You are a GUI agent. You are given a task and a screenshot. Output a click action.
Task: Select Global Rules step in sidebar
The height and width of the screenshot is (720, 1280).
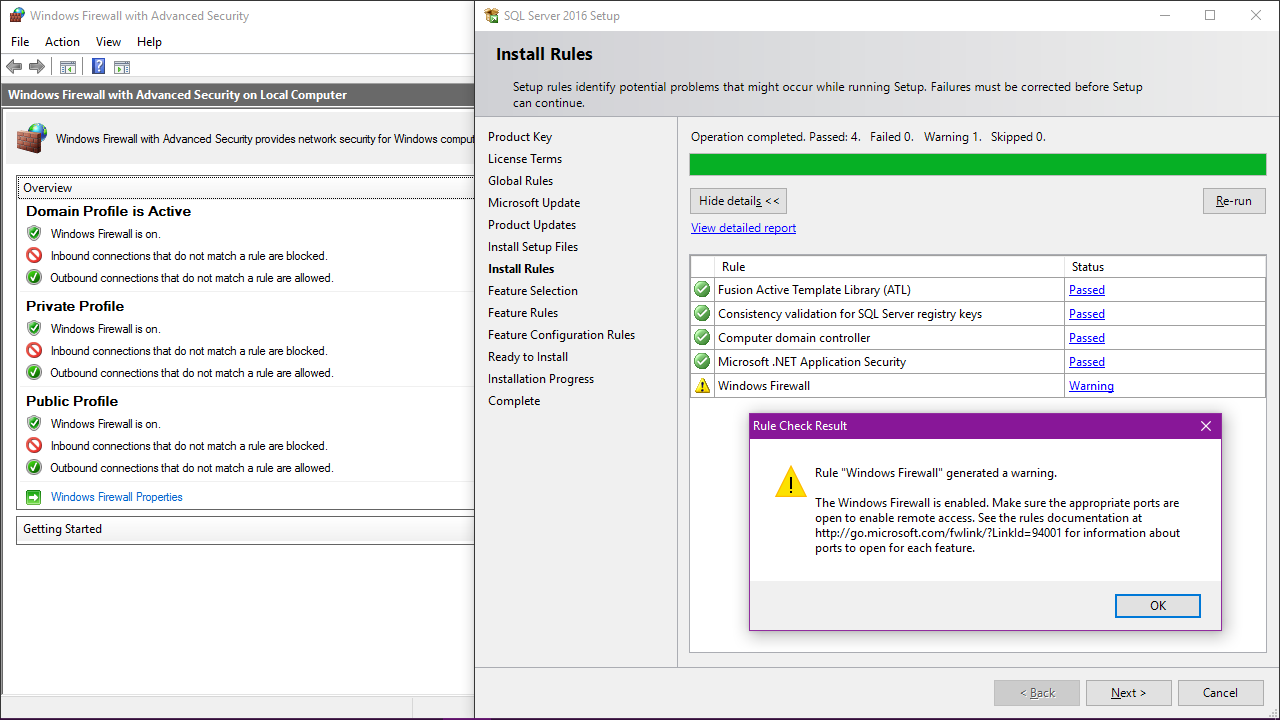[520, 181]
